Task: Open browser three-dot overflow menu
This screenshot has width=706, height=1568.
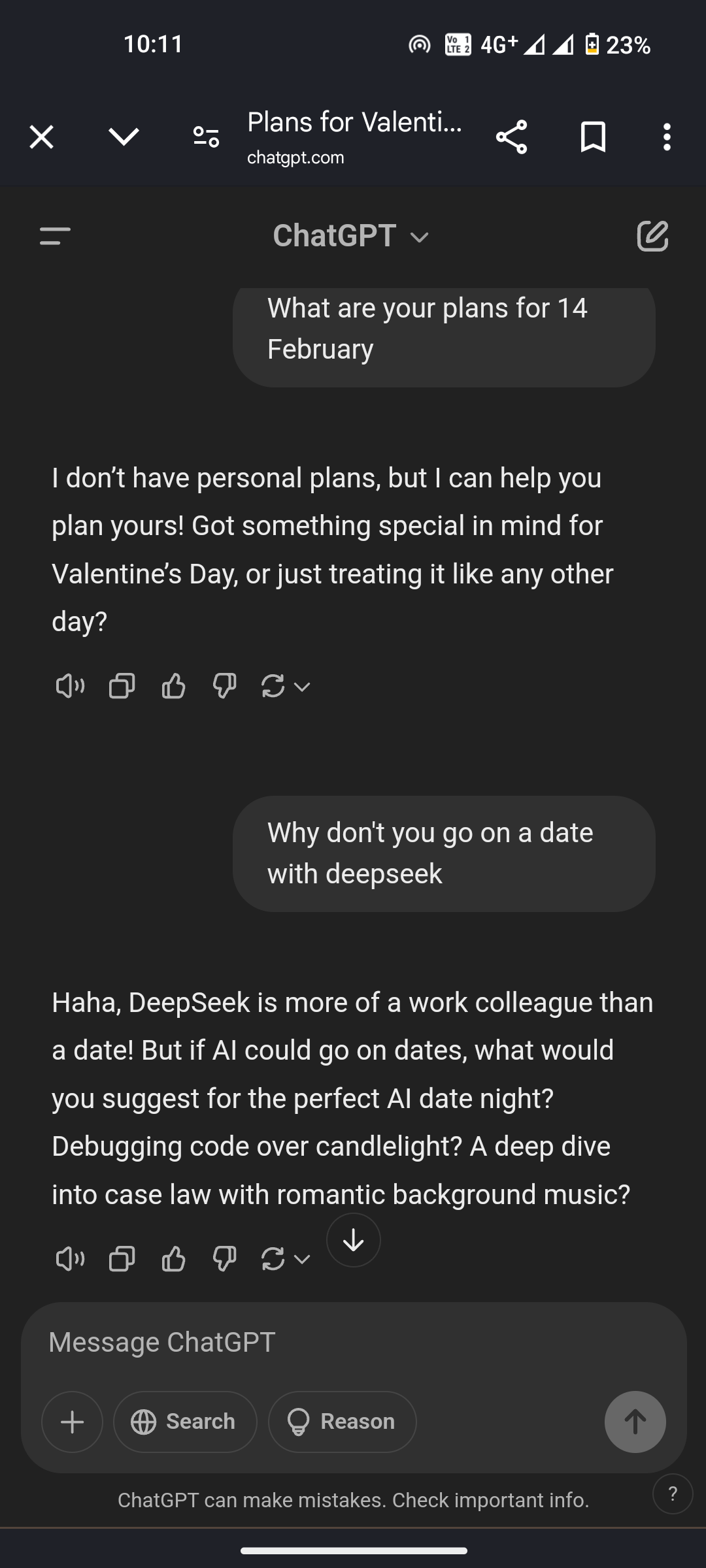Action: [x=667, y=137]
